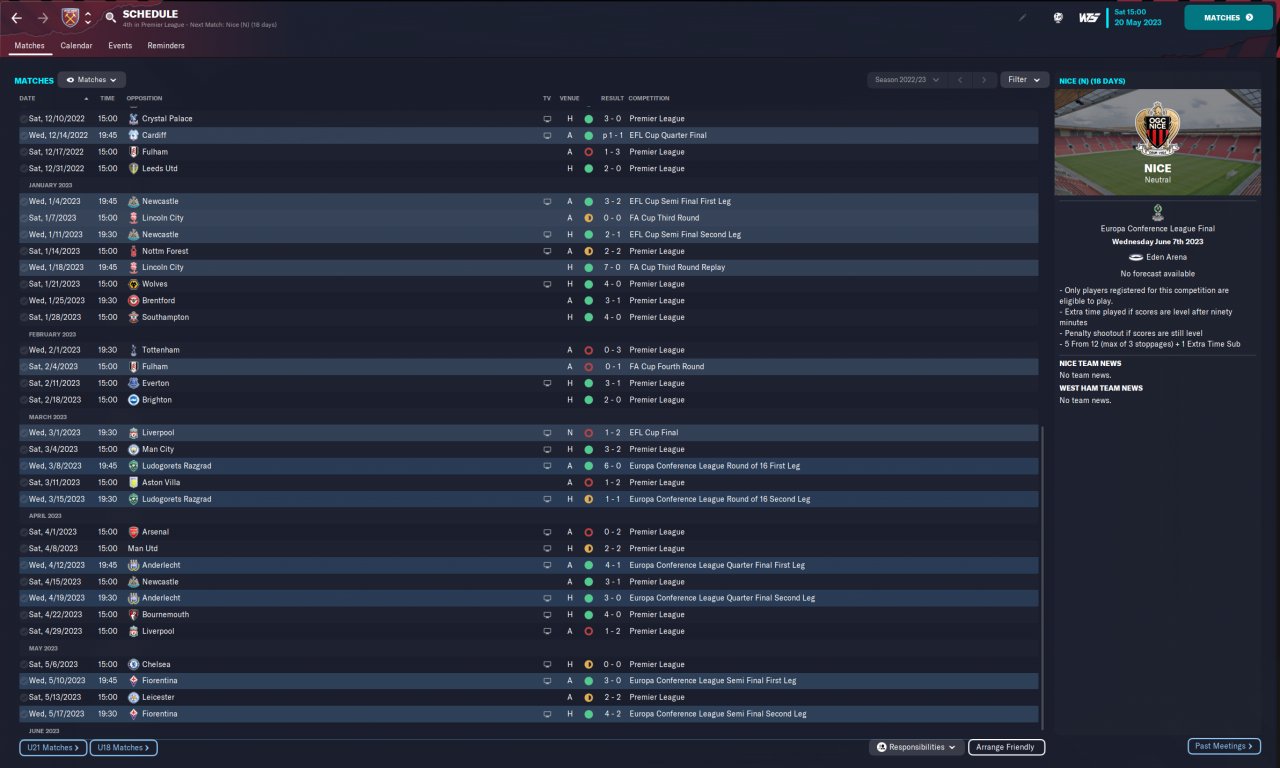The height and width of the screenshot is (768, 1280).
Task: Open Past Meetings
Action: coord(1224,746)
